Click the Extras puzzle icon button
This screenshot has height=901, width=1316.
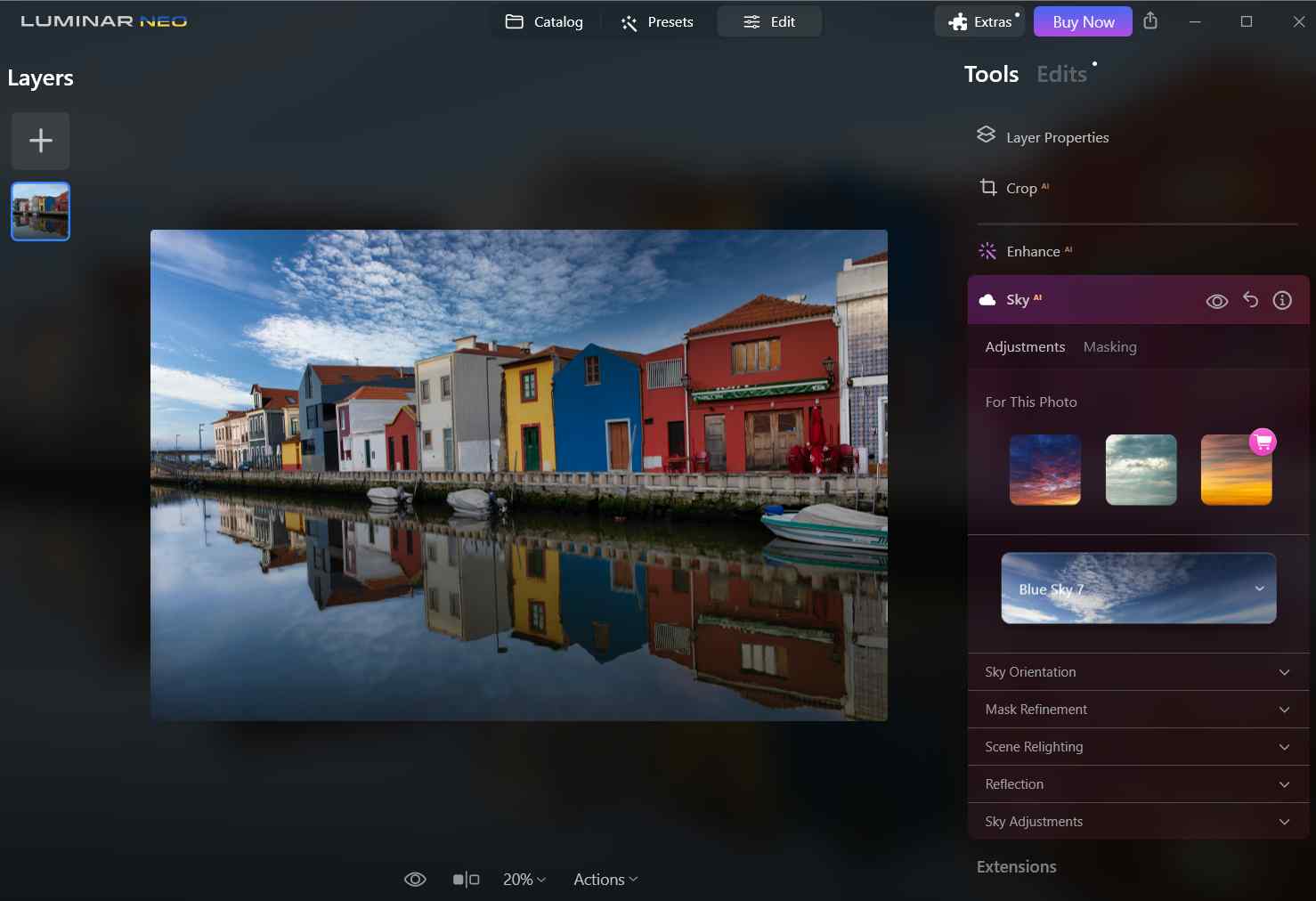coord(979,21)
